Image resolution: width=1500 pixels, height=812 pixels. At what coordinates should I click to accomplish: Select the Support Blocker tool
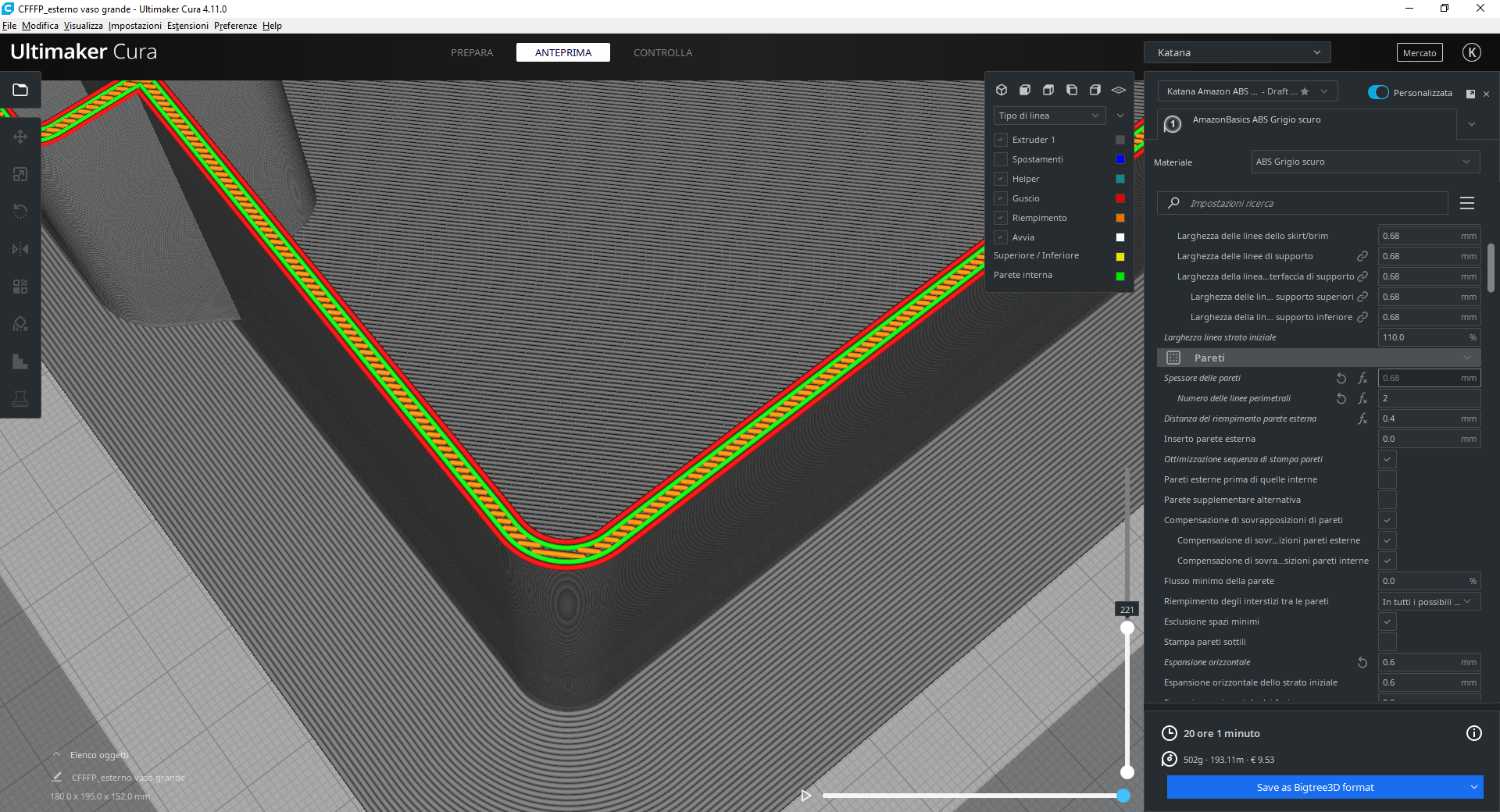click(x=20, y=324)
